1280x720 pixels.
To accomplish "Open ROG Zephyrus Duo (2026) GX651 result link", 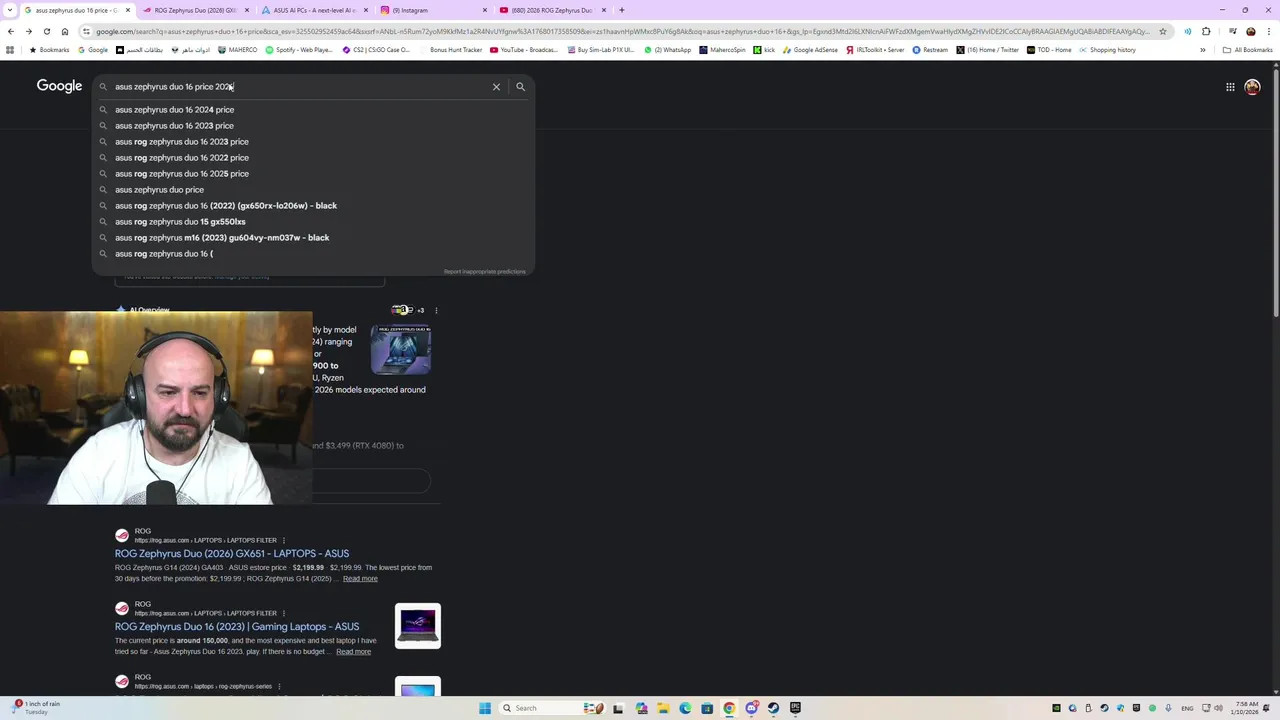I will pos(232,554).
